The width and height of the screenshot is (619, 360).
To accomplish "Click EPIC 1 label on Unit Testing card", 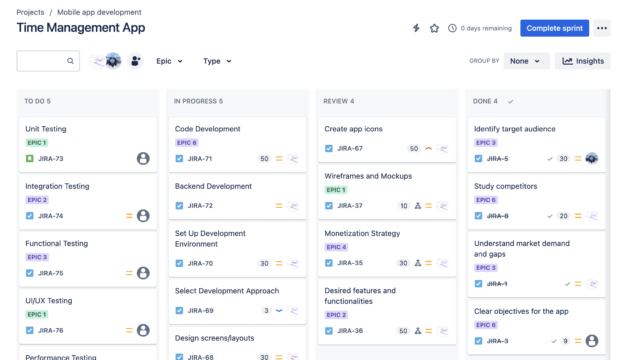I will (37, 142).
